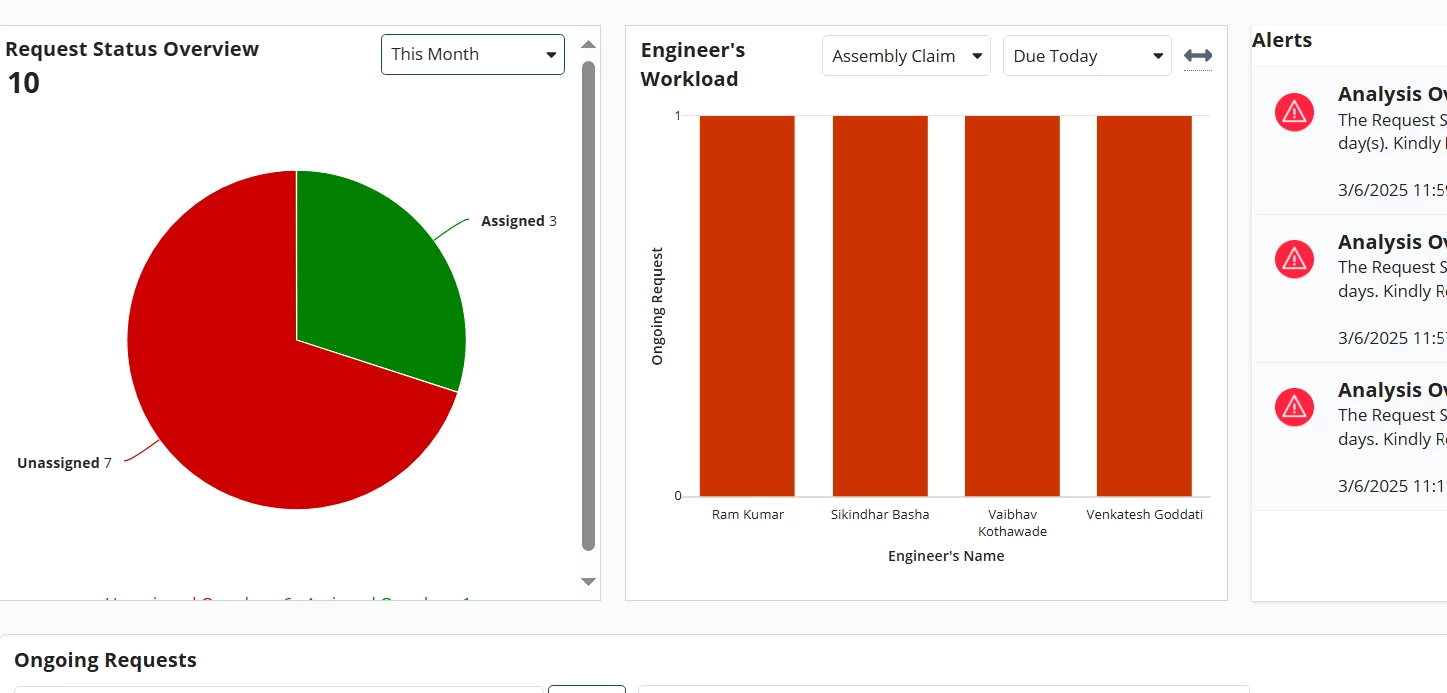
Task: Click the Sikindhar Basha bar
Action: (x=880, y=306)
